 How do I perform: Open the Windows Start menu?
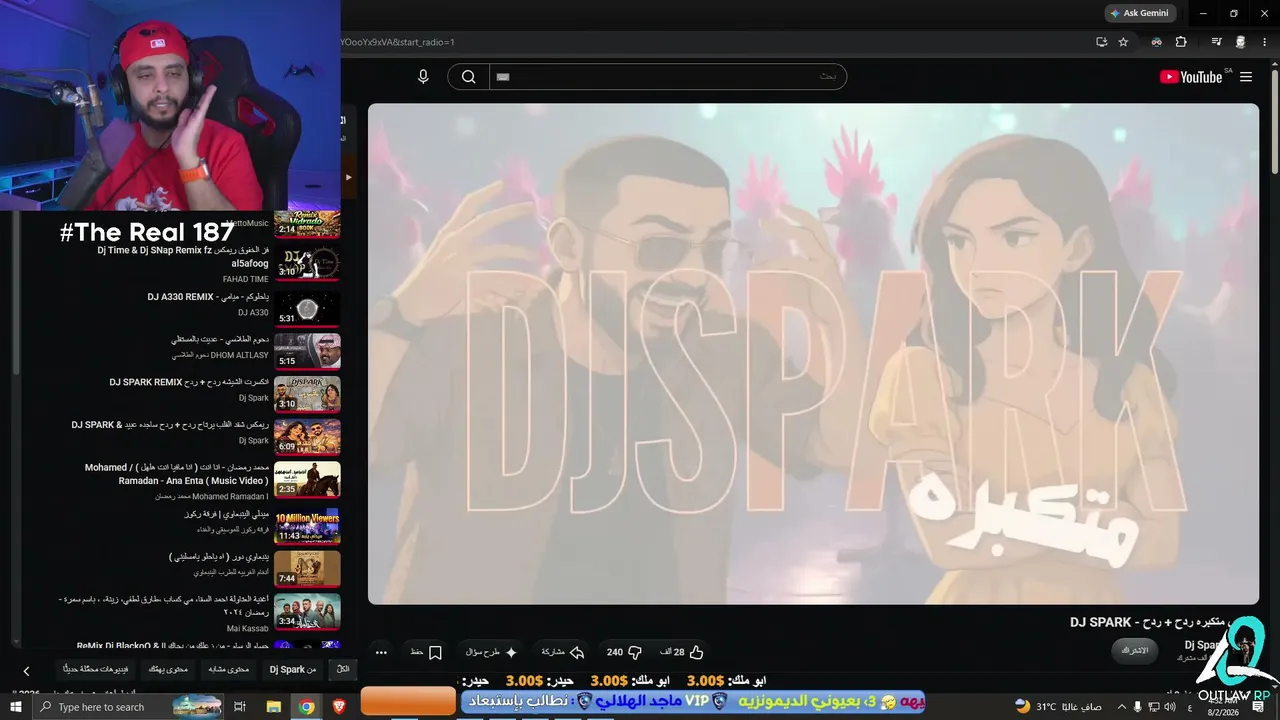(16, 707)
